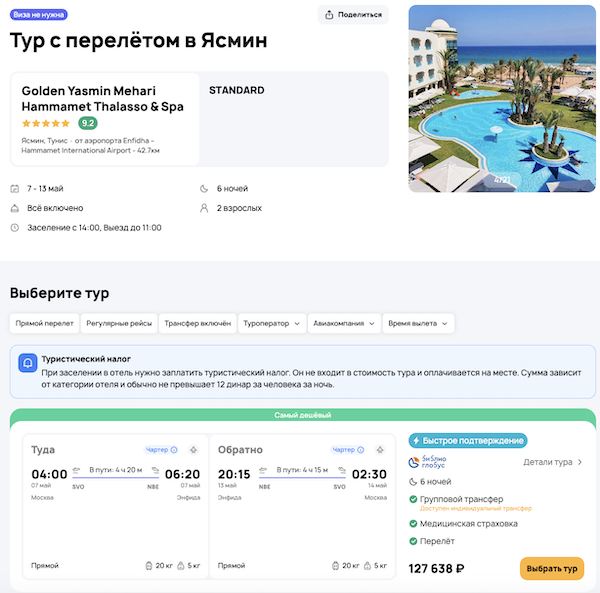The image size is (600, 593).
Task: Click the airline logo icon in Туда card
Action: (x=193, y=450)
